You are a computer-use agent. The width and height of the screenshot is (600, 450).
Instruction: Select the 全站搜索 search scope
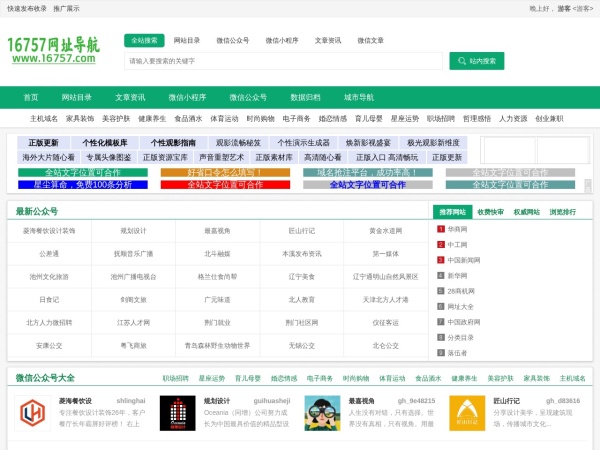[145, 40]
